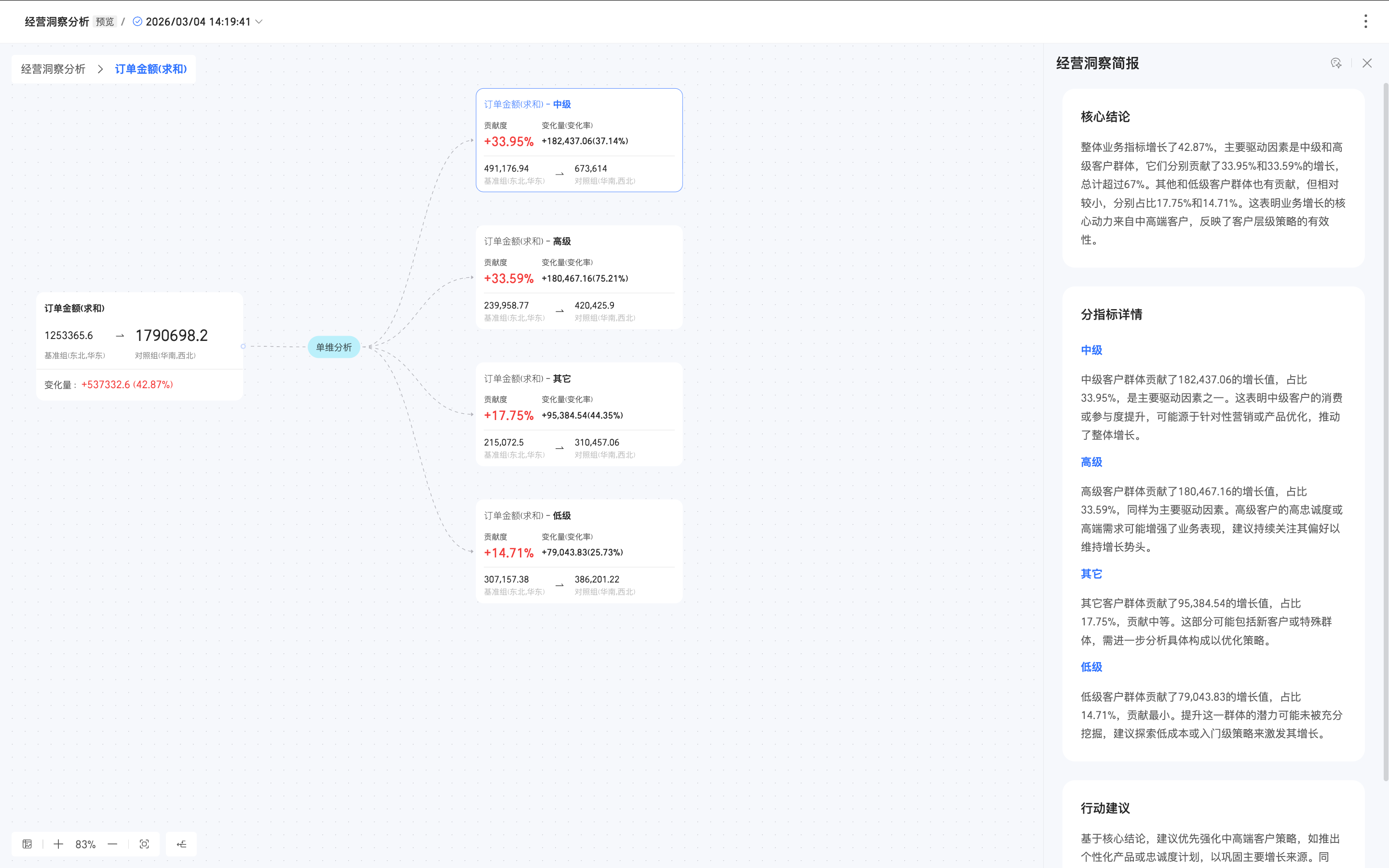Image resolution: width=1389 pixels, height=868 pixels.
Task: Click the 单维分析 node
Action: [x=333, y=347]
